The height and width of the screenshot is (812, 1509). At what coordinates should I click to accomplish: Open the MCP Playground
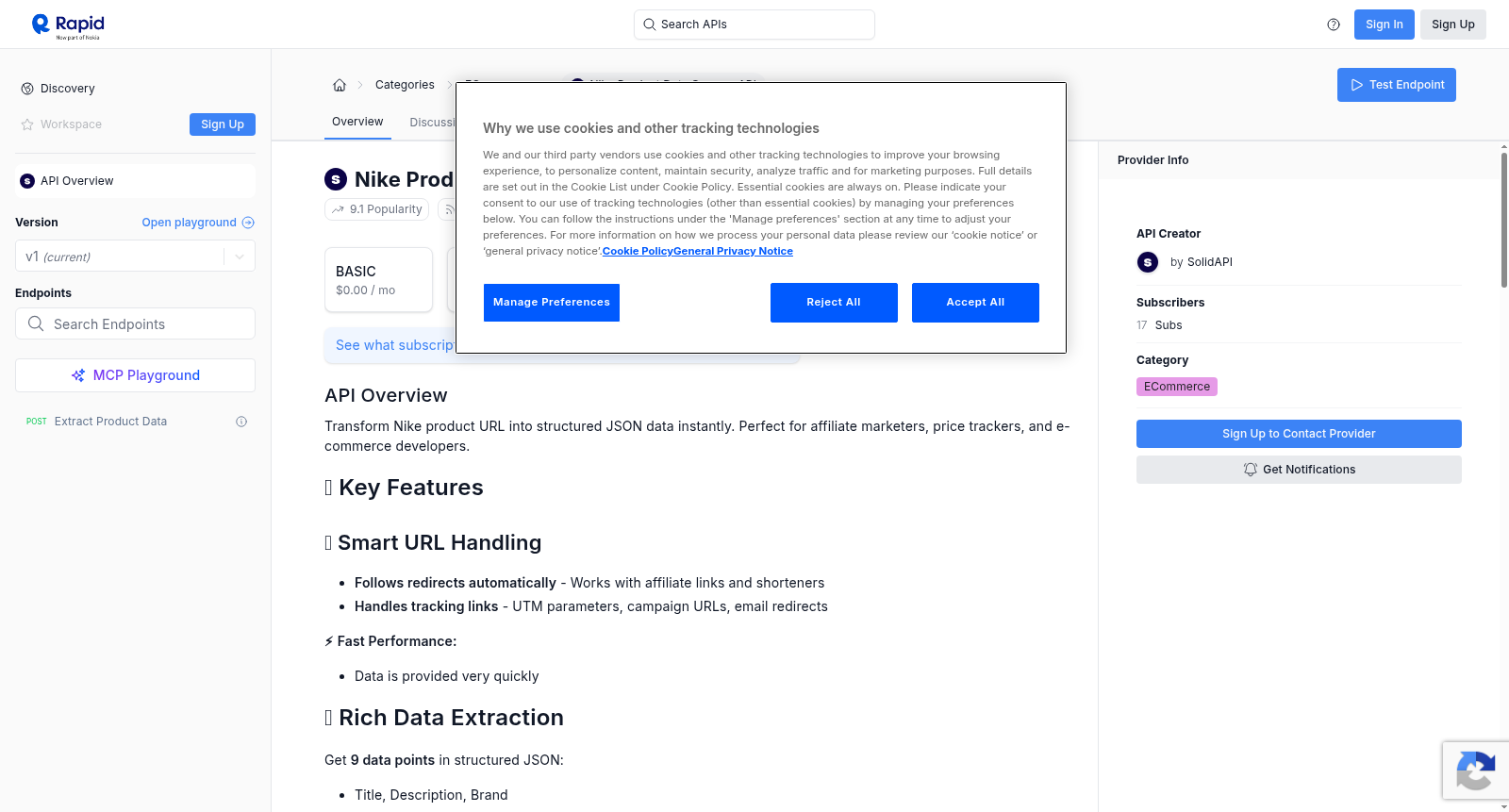pyautogui.click(x=135, y=375)
